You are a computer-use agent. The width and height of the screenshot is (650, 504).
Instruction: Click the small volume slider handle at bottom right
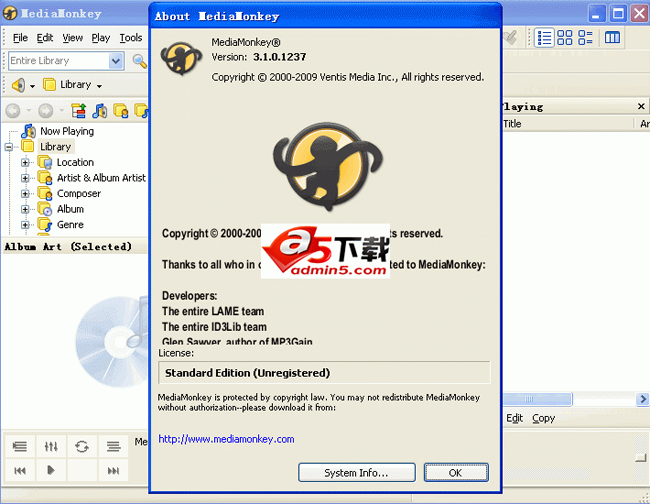[x=641, y=457]
